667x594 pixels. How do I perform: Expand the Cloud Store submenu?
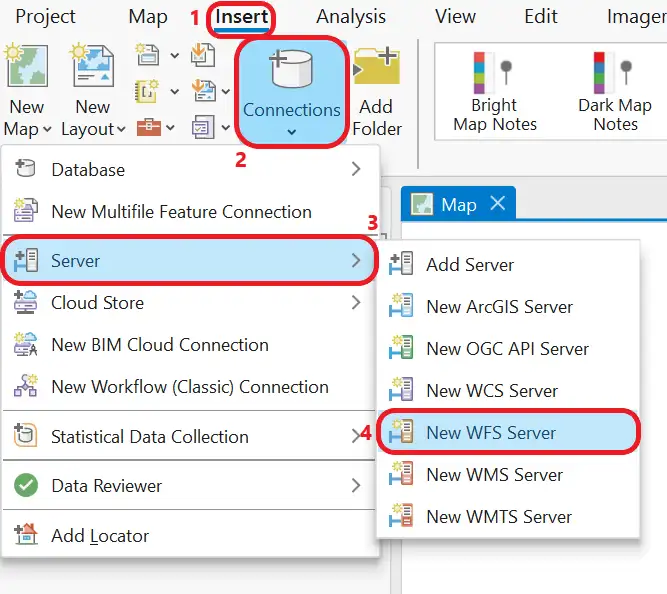point(356,303)
